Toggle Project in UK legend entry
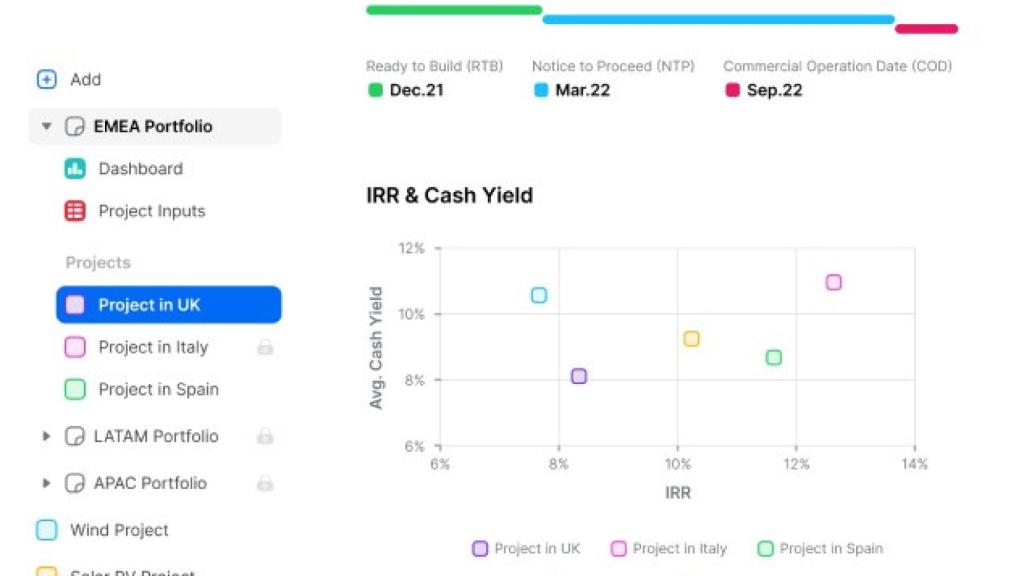 coord(526,548)
